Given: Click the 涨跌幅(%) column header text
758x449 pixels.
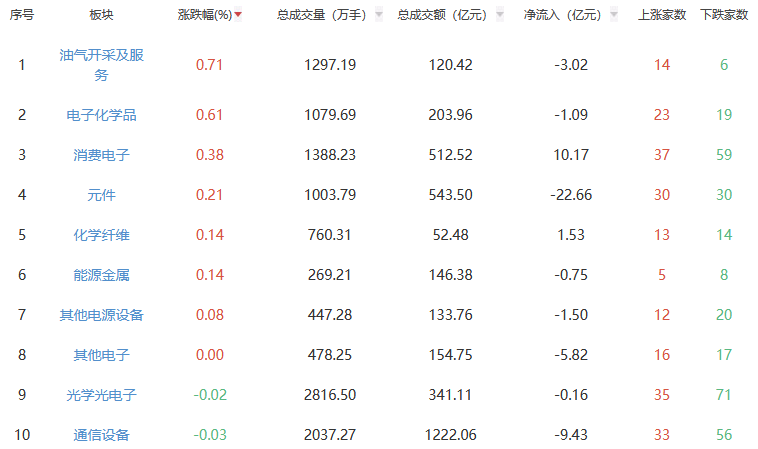Looking at the screenshot, I should click(x=204, y=16).
